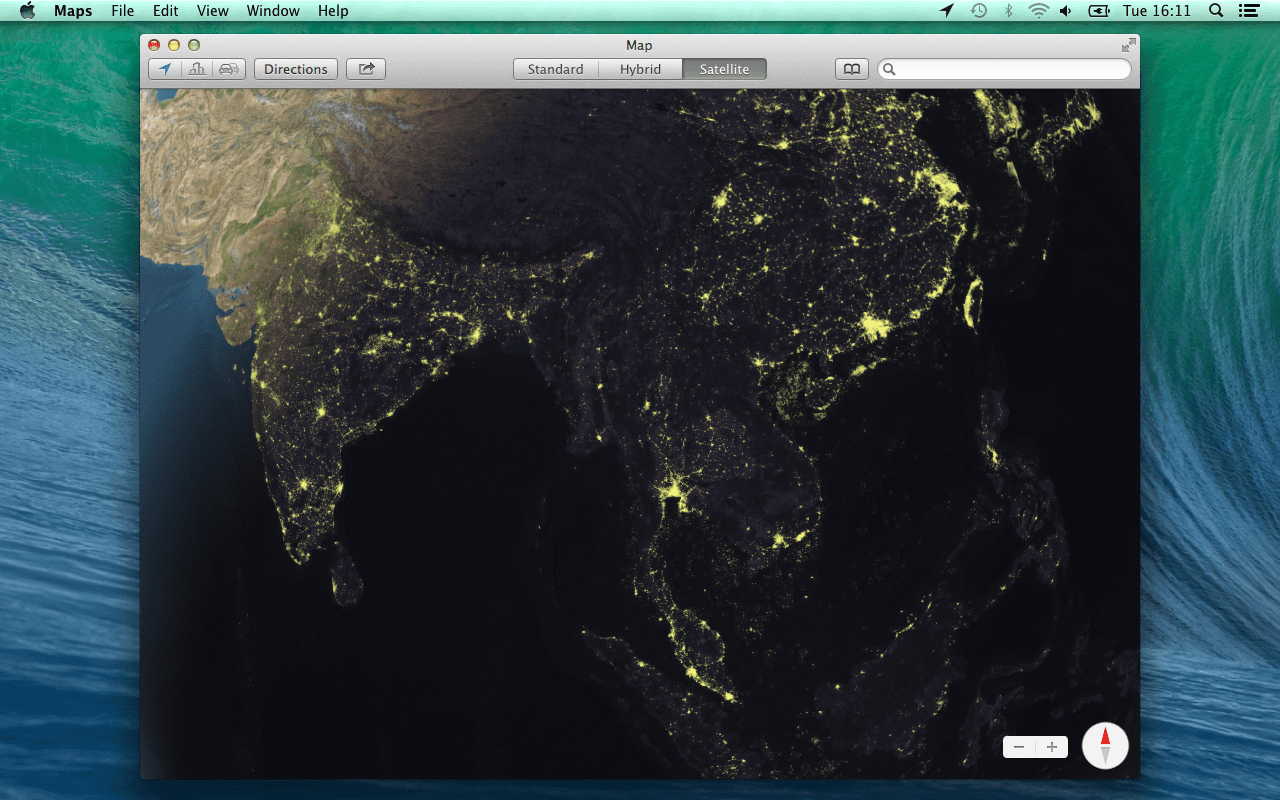
Task: Open the Apple menu
Action: tap(27, 11)
